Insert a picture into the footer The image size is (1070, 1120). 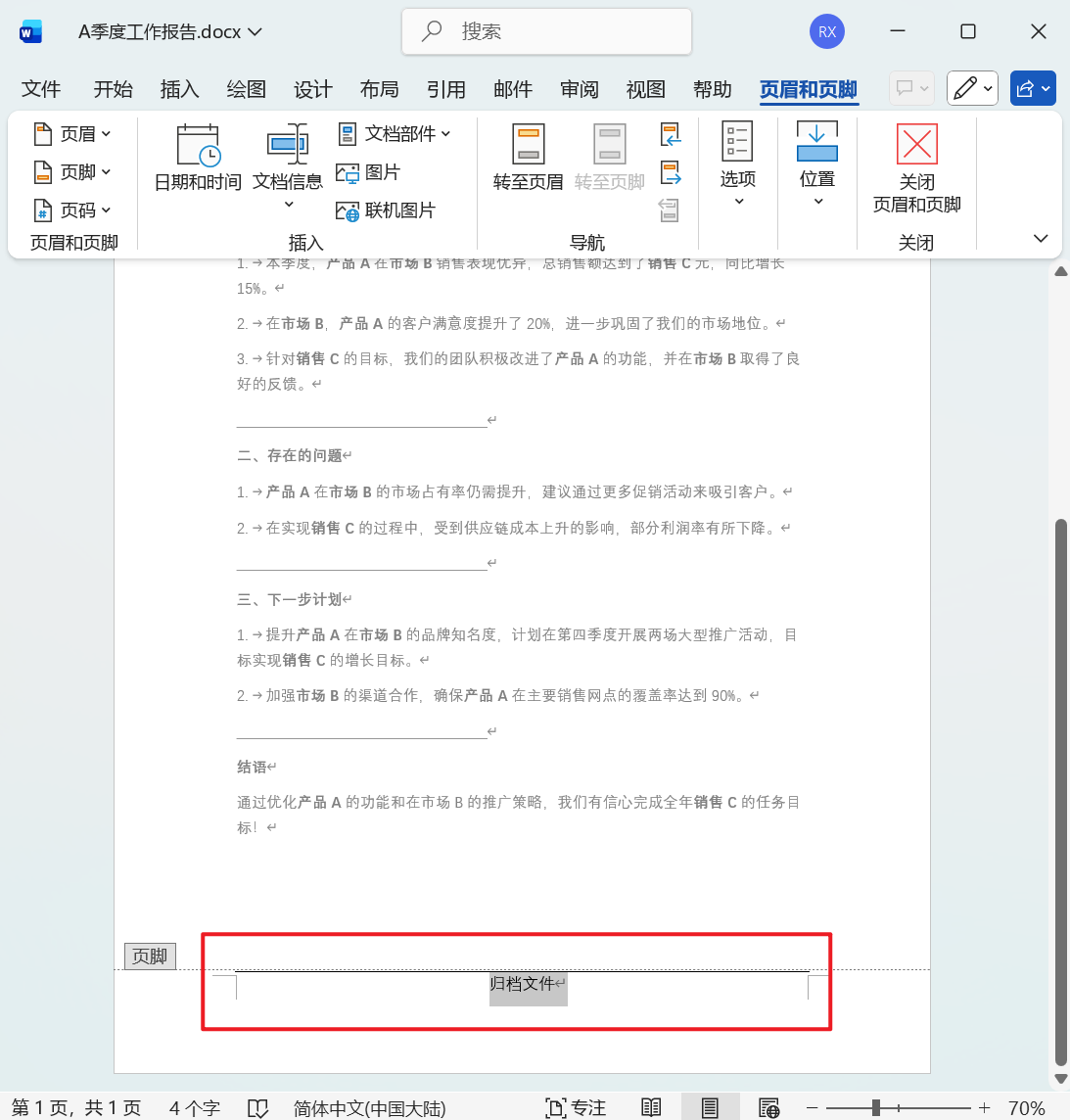click(347, 172)
